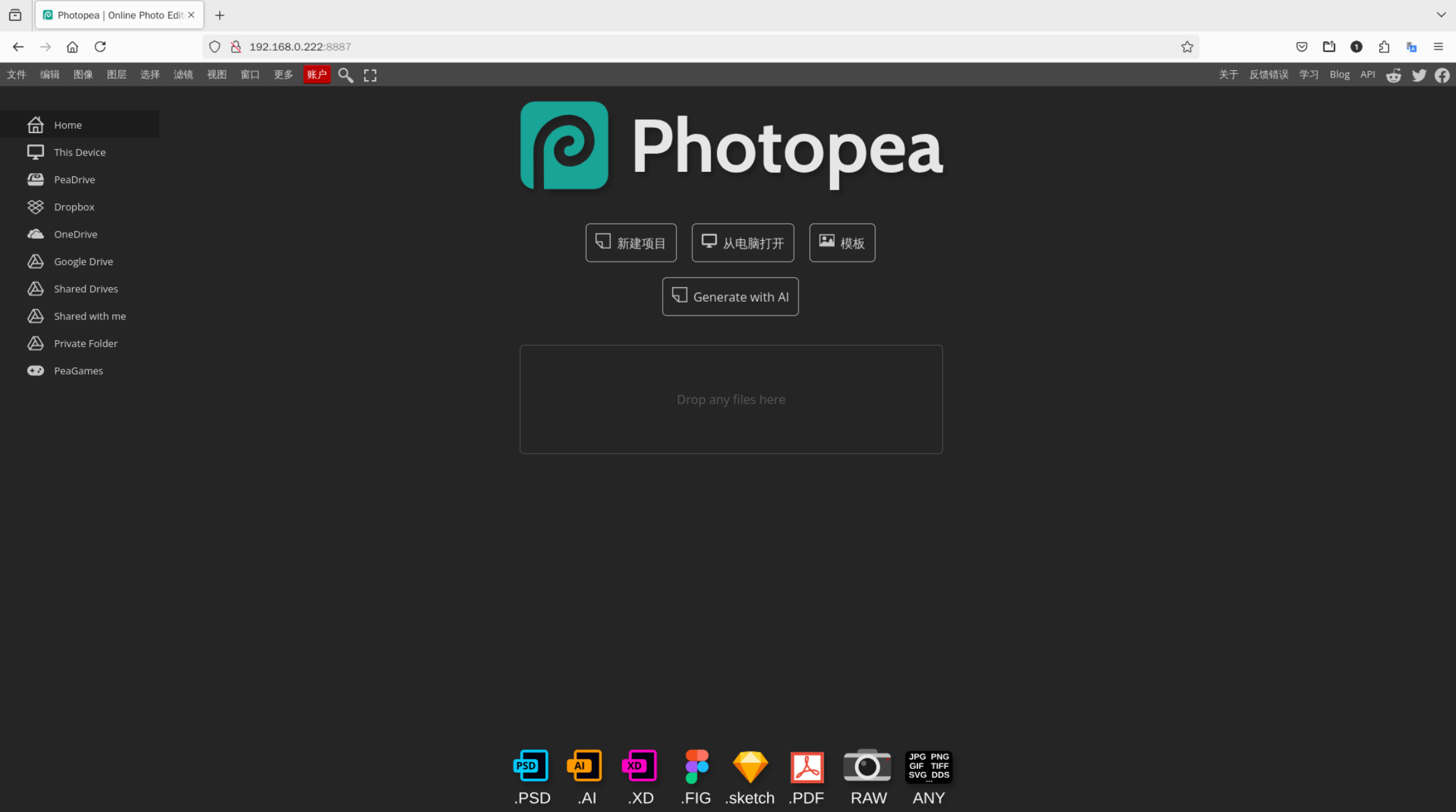
Task: Click the .FIG Figma format icon
Action: 696,766
